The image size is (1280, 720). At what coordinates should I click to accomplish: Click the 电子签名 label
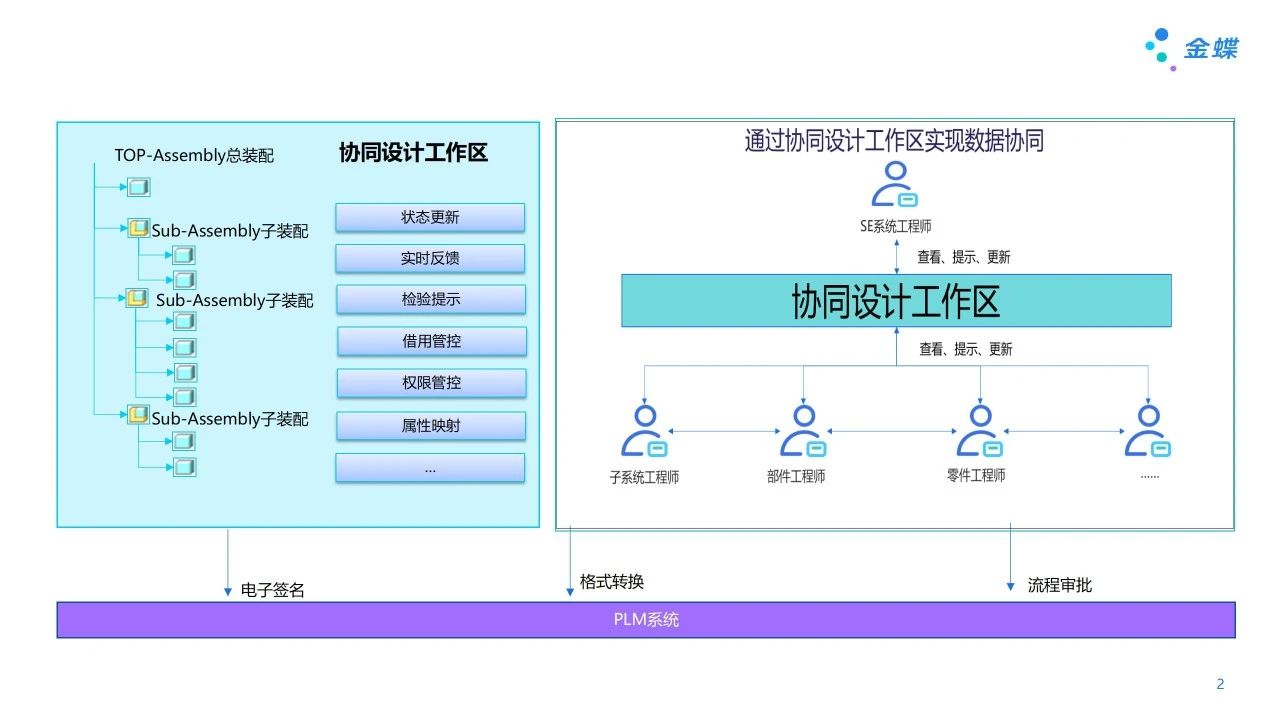(273, 590)
